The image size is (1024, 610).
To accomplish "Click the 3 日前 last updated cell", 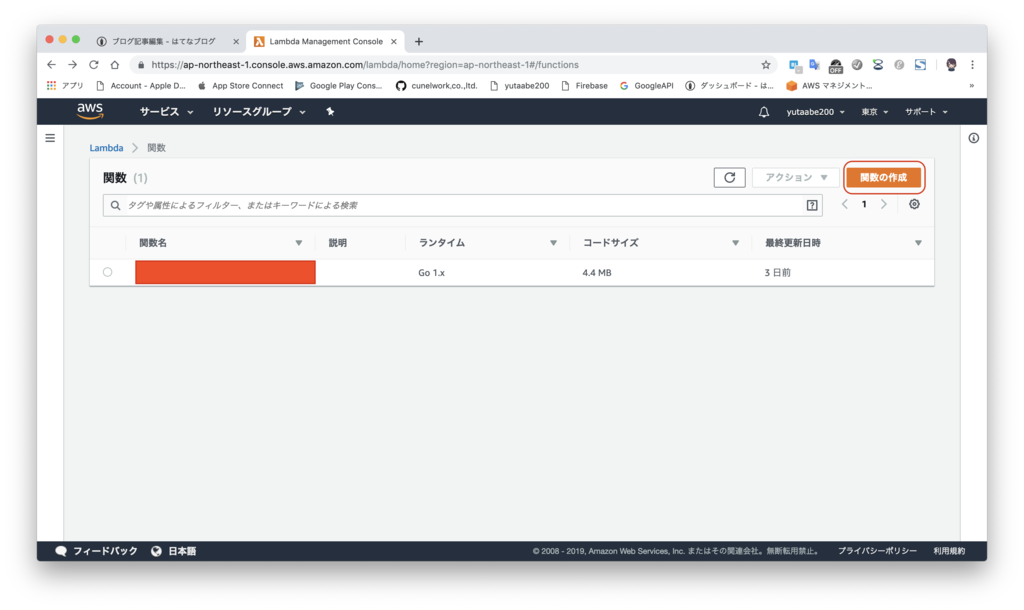I will point(778,273).
